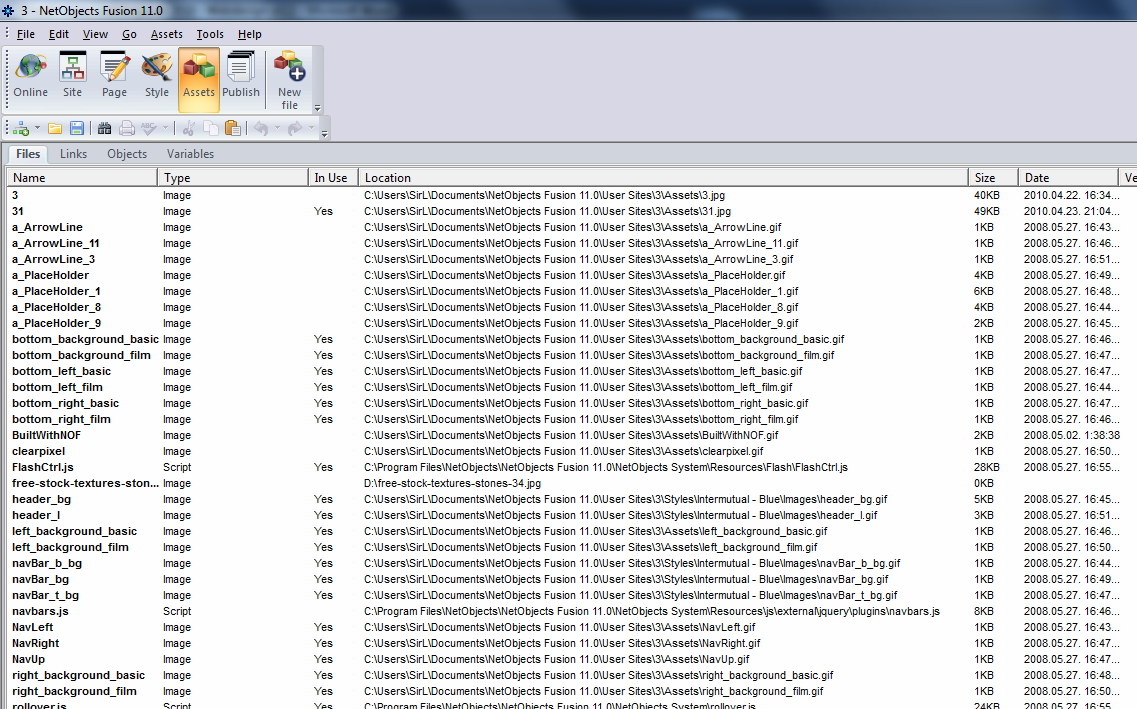The image size is (1137, 709).
Task: Switch to the Variables tab
Action: pyautogui.click(x=190, y=154)
